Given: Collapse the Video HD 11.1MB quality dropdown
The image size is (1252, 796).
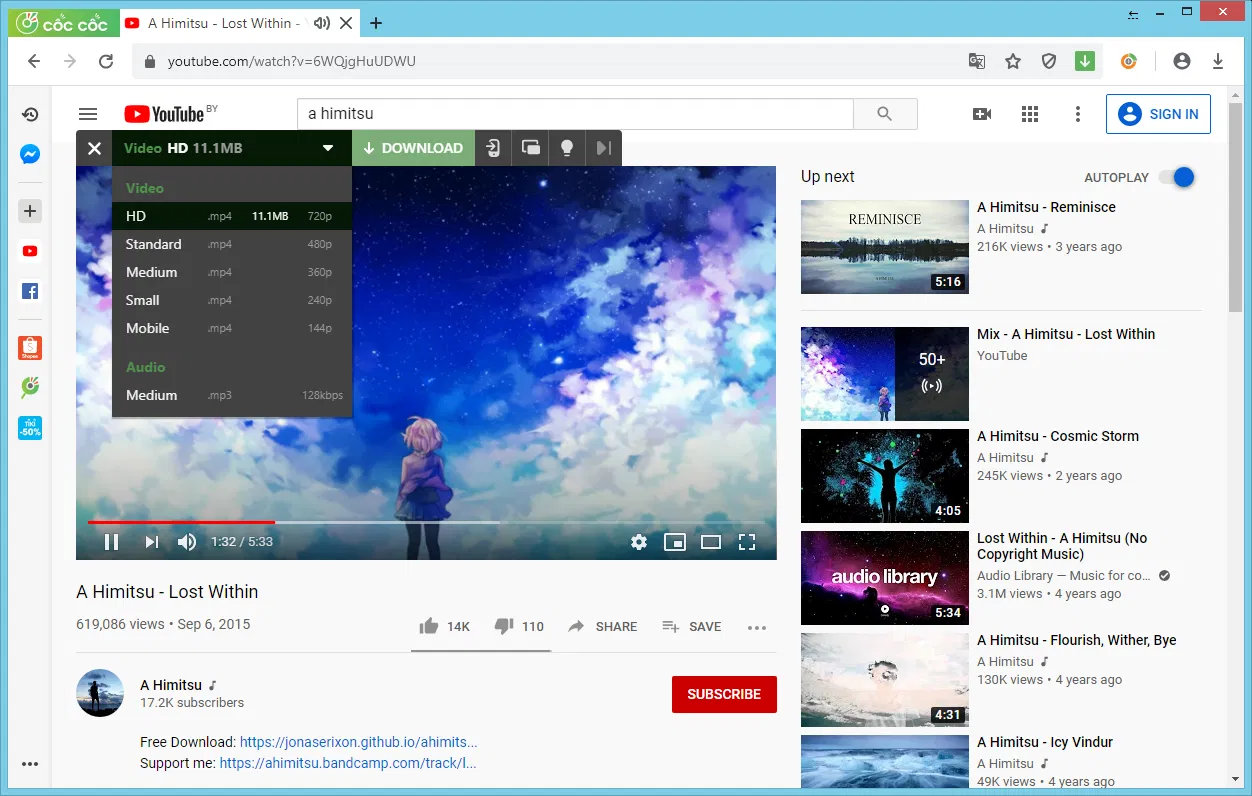Looking at the screenshot, I should (232, 148).
